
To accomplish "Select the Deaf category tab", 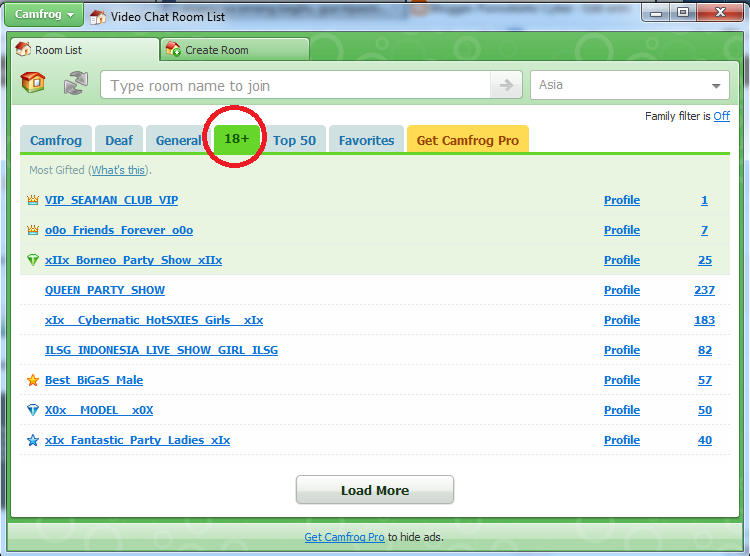I will click(x=119, y=140).
